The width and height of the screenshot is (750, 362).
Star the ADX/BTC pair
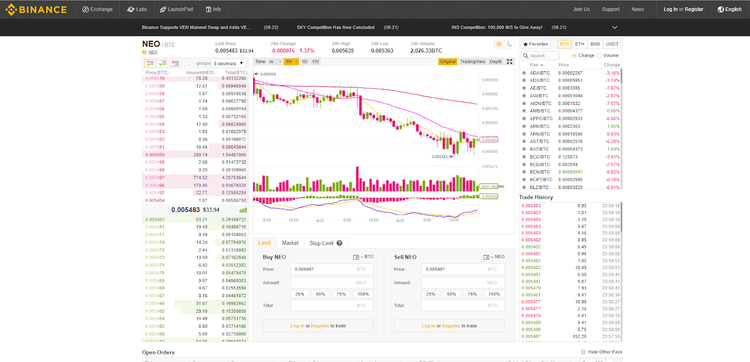[x=524, y=80]
